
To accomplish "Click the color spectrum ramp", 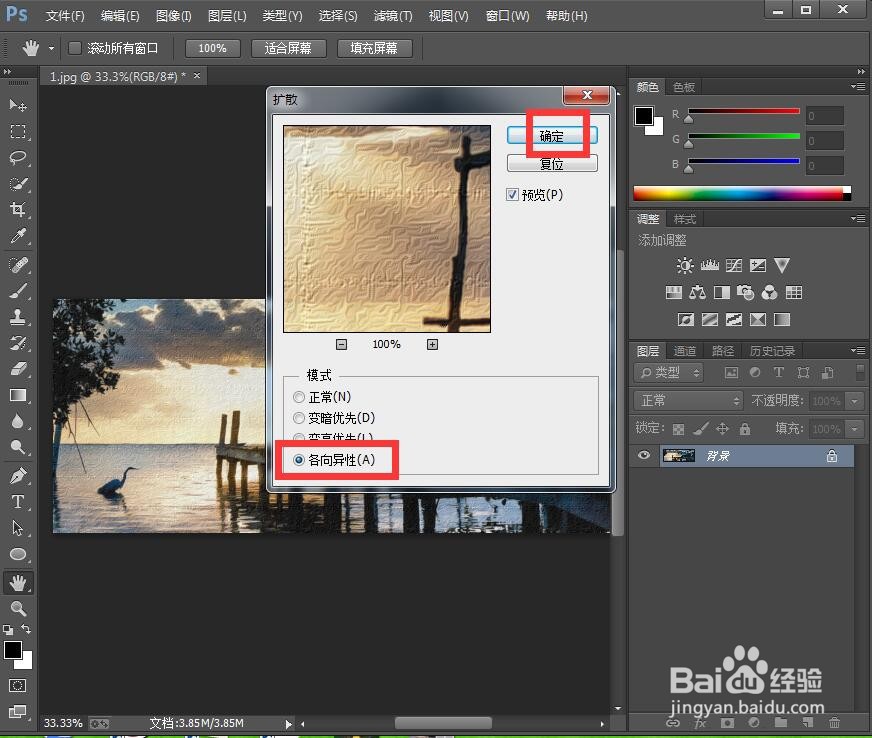I will tap(742, 194).
